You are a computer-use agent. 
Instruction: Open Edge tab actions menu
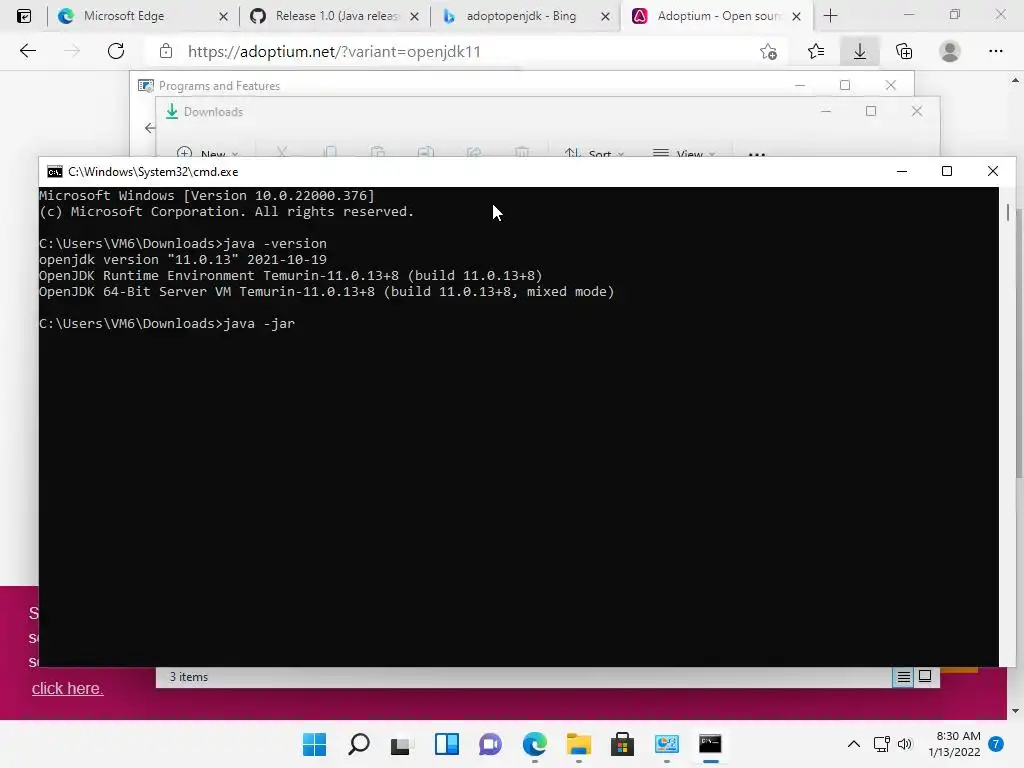click(x=24, y=16)
